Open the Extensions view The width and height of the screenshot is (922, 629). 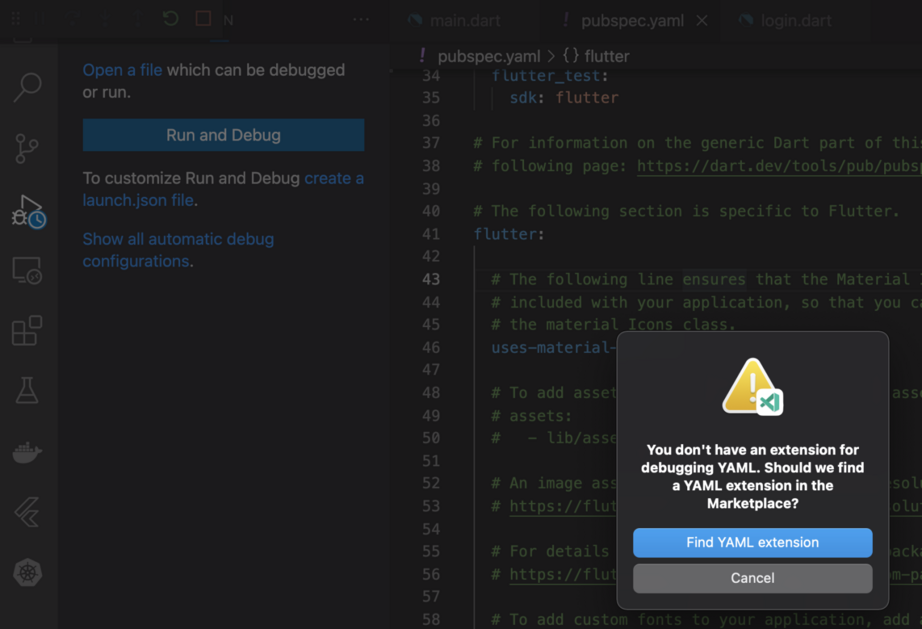click(27, 331)
